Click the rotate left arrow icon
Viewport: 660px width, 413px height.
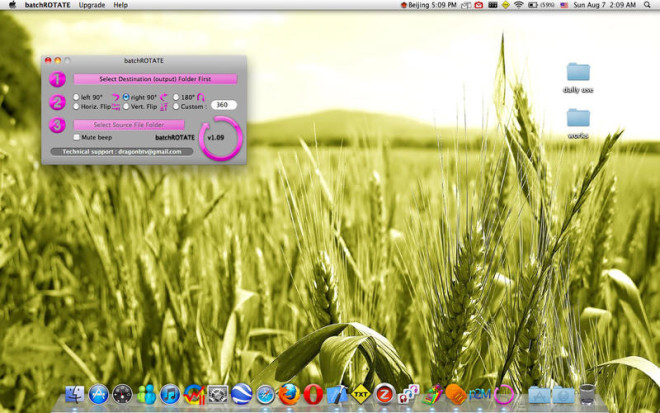[116, 98]
